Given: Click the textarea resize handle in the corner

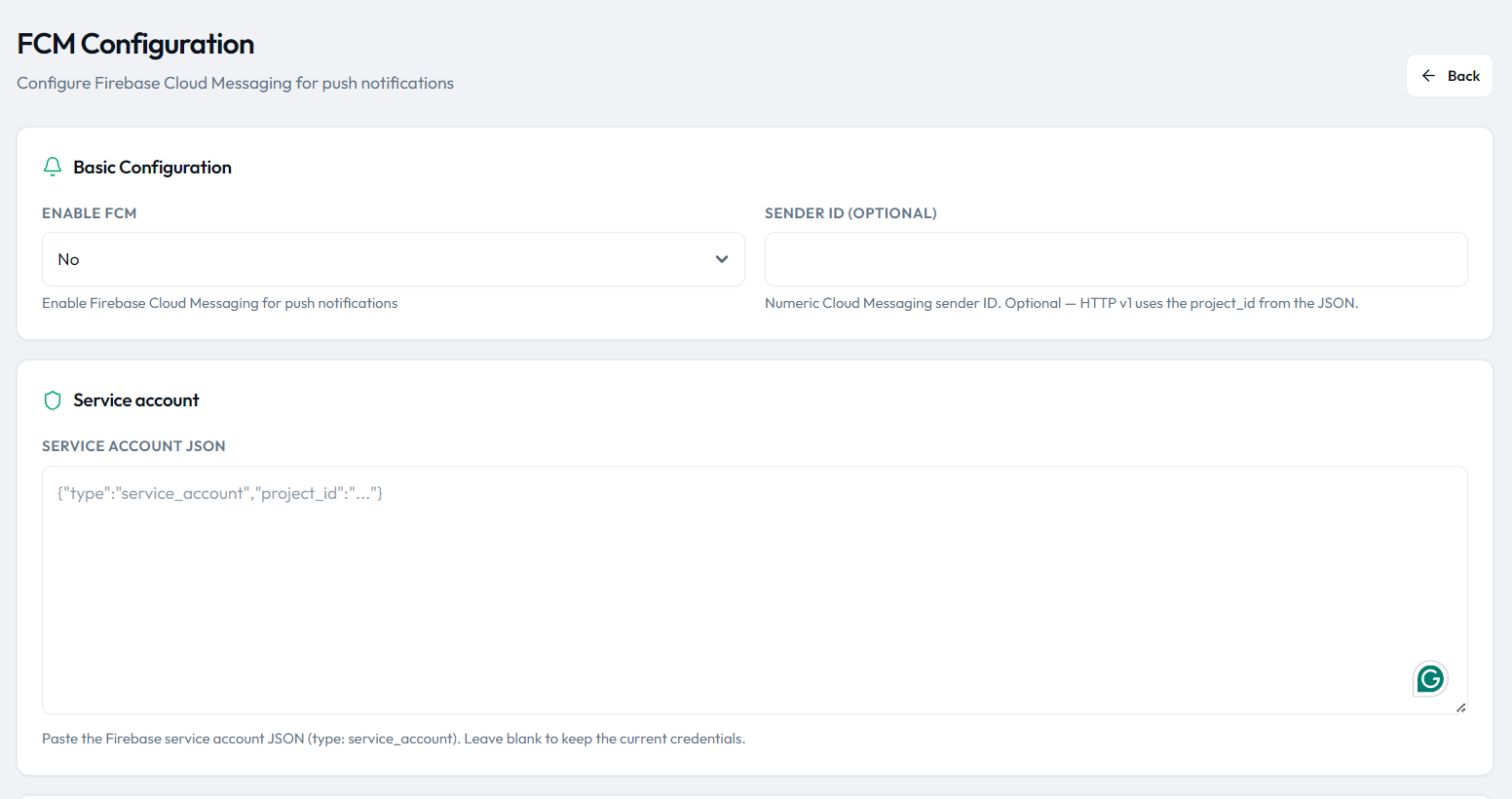Looking at the screenshot, I should [1460, 707].
